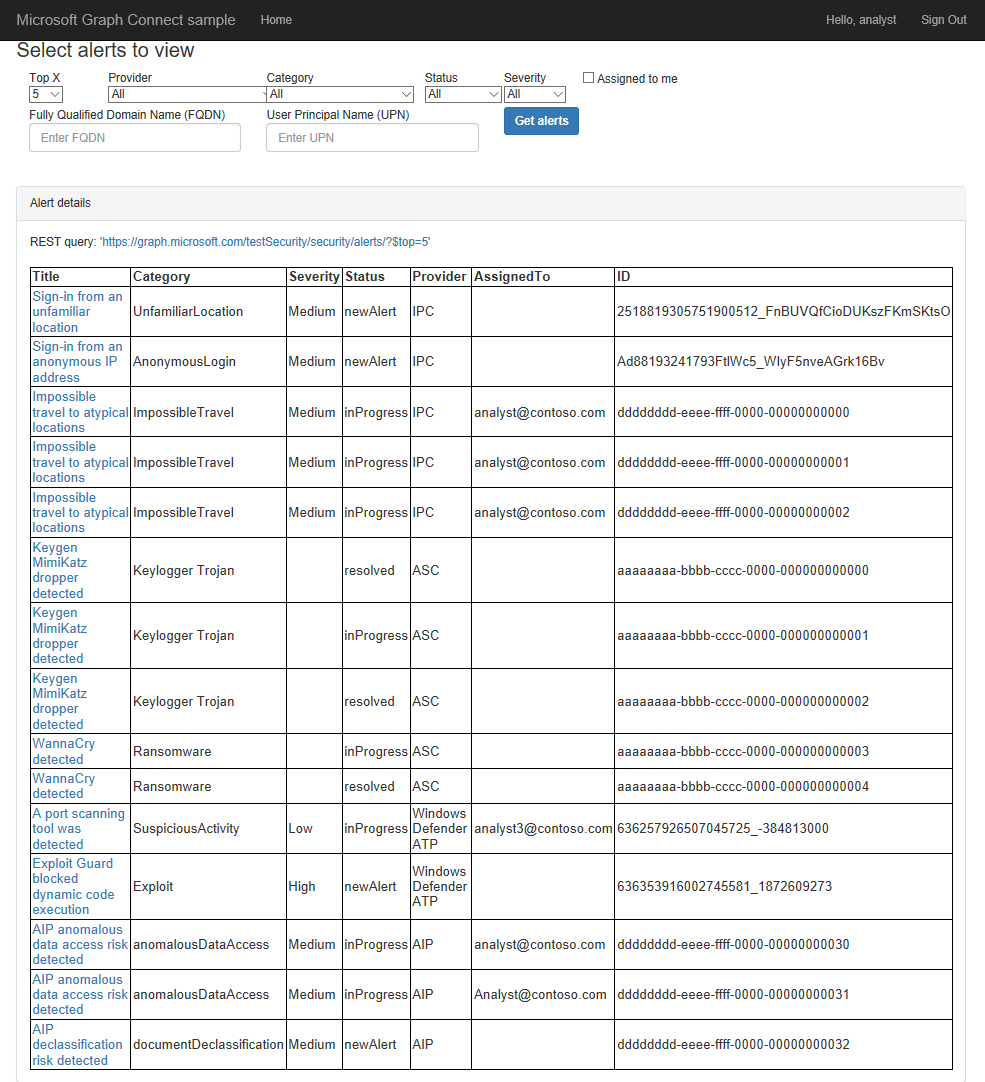Image resolution: width=985 pixels, height=1082 pixels.
Task: Click the Get alerts button
Action: point(541,121)
